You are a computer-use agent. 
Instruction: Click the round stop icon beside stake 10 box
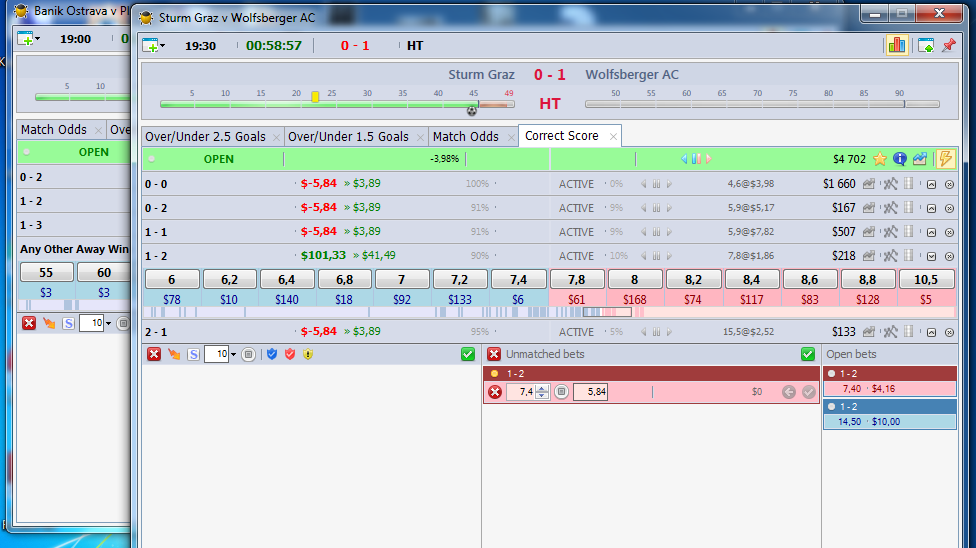click(248, 354)
